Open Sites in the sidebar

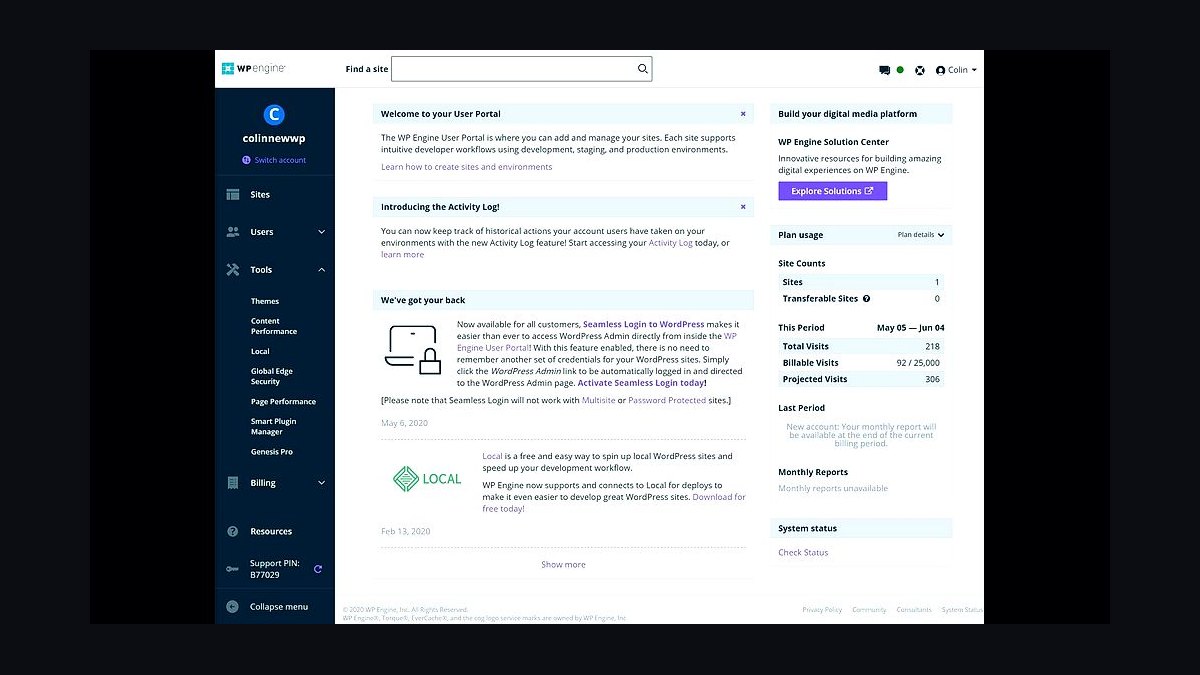260,195
